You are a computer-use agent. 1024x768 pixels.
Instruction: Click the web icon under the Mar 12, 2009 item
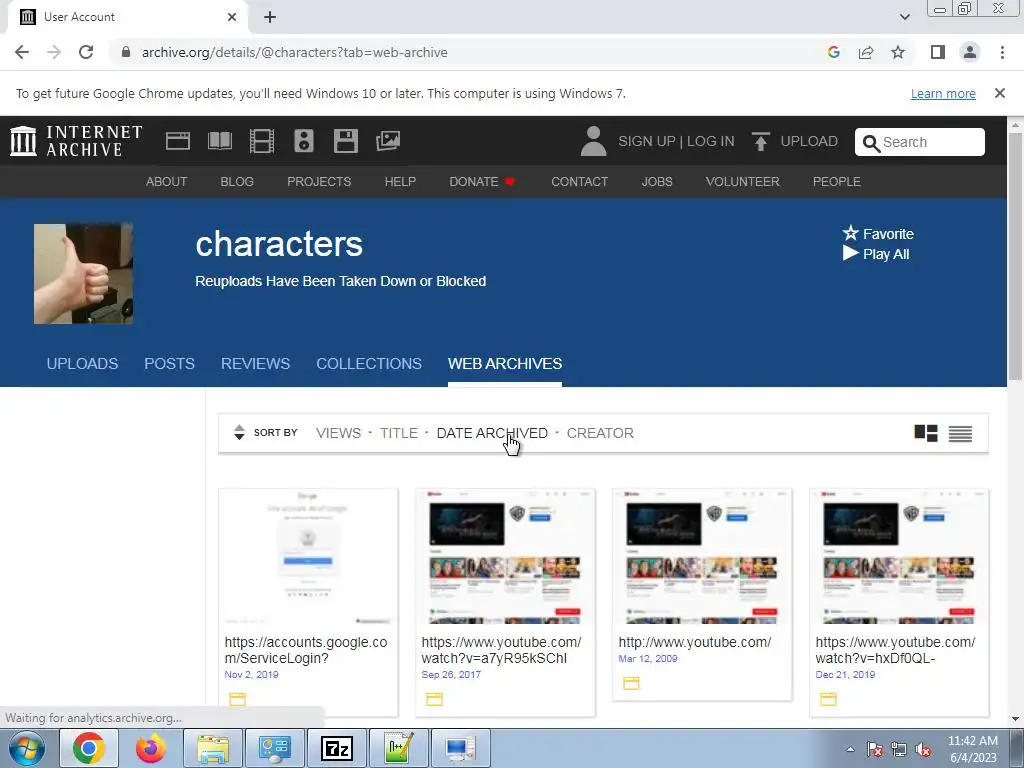(632, 683)
